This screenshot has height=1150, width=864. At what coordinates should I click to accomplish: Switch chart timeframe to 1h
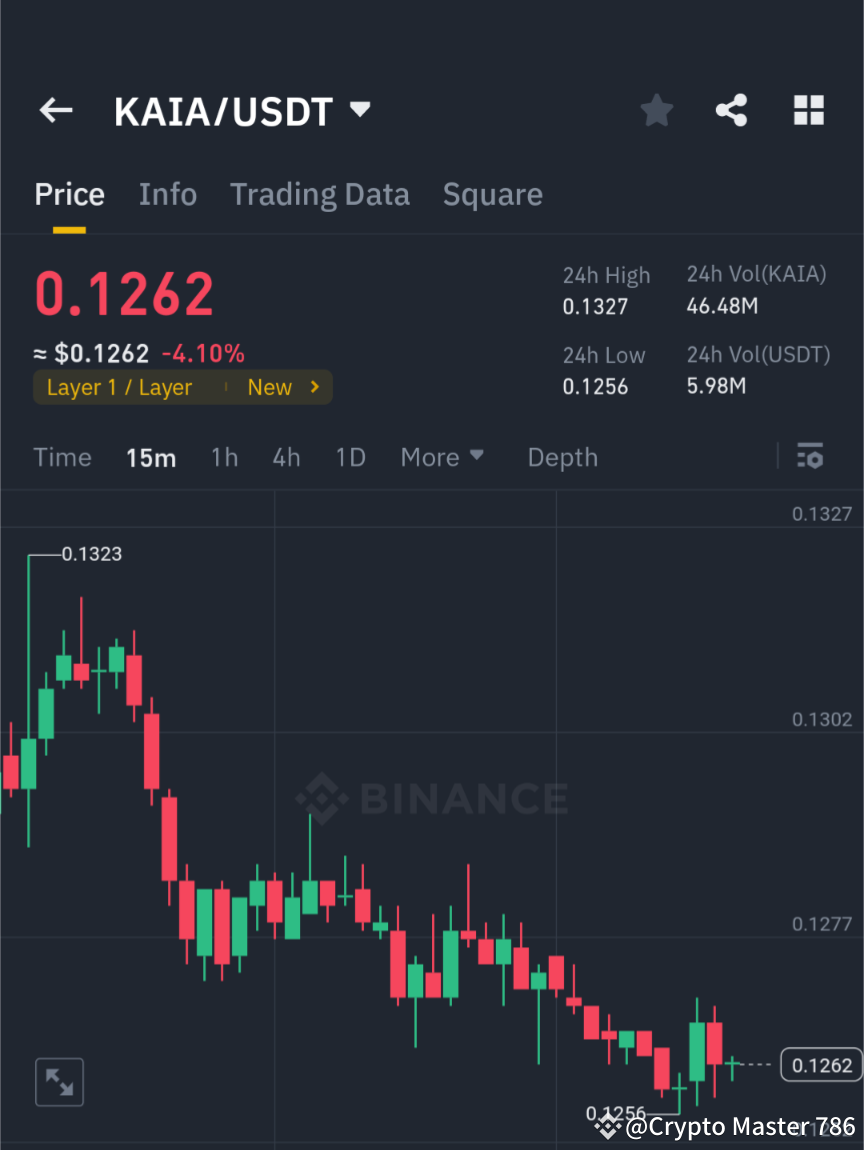coord(224,456)
